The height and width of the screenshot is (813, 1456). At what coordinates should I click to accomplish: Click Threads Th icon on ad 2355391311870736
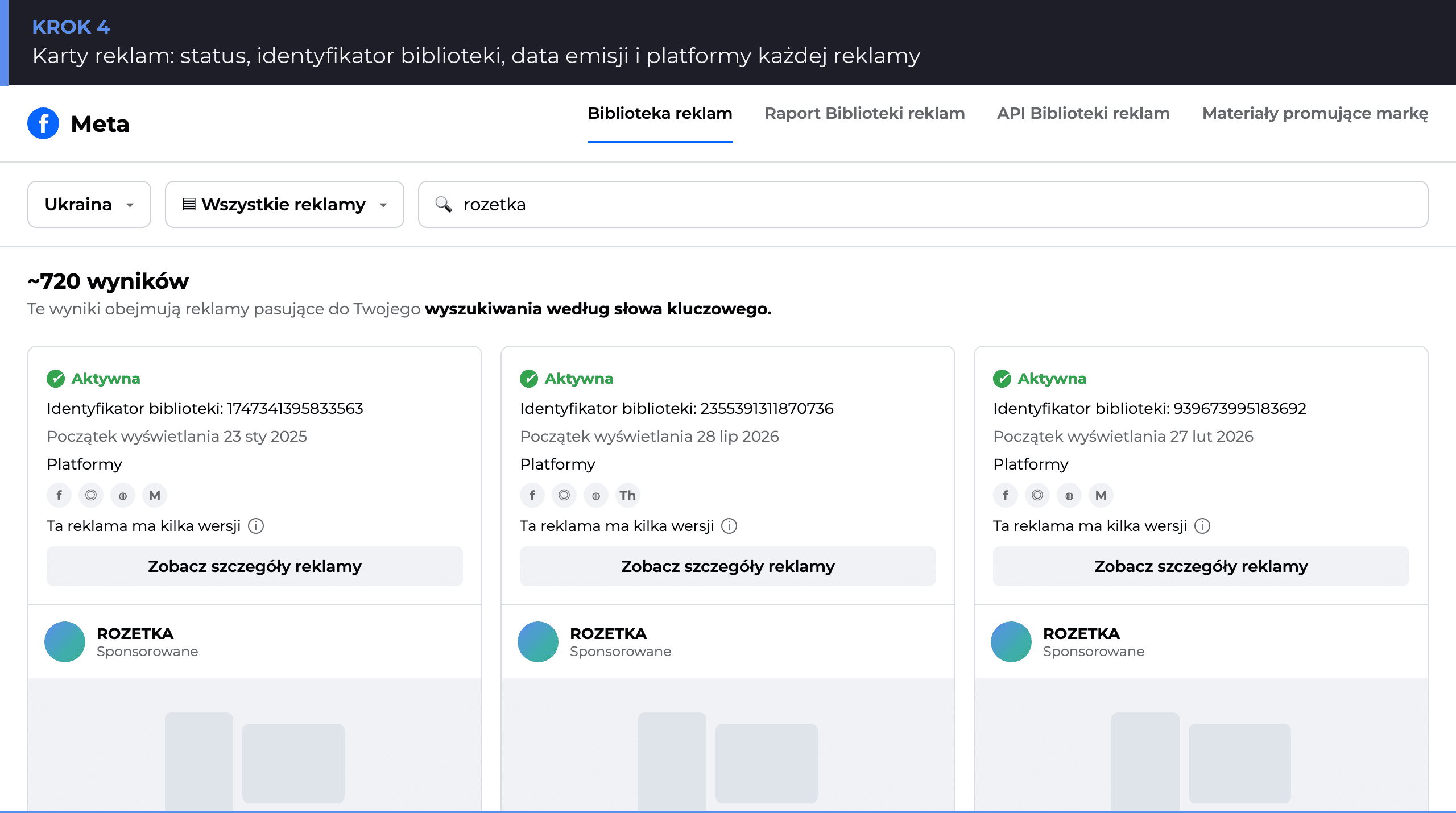click(x=628, y=495)
